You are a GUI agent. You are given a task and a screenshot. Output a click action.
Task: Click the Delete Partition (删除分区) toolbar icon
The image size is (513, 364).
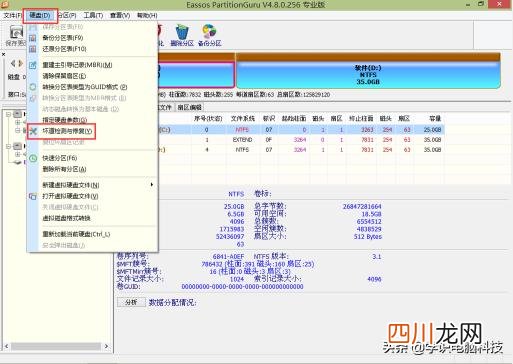click(x=182, y=36)
